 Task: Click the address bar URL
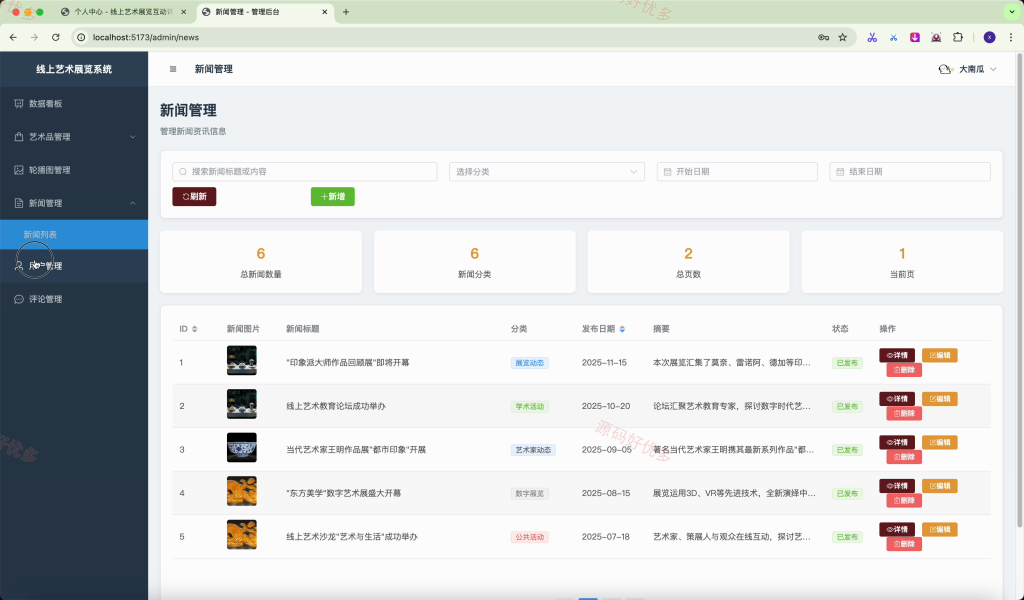click(146, 37)
